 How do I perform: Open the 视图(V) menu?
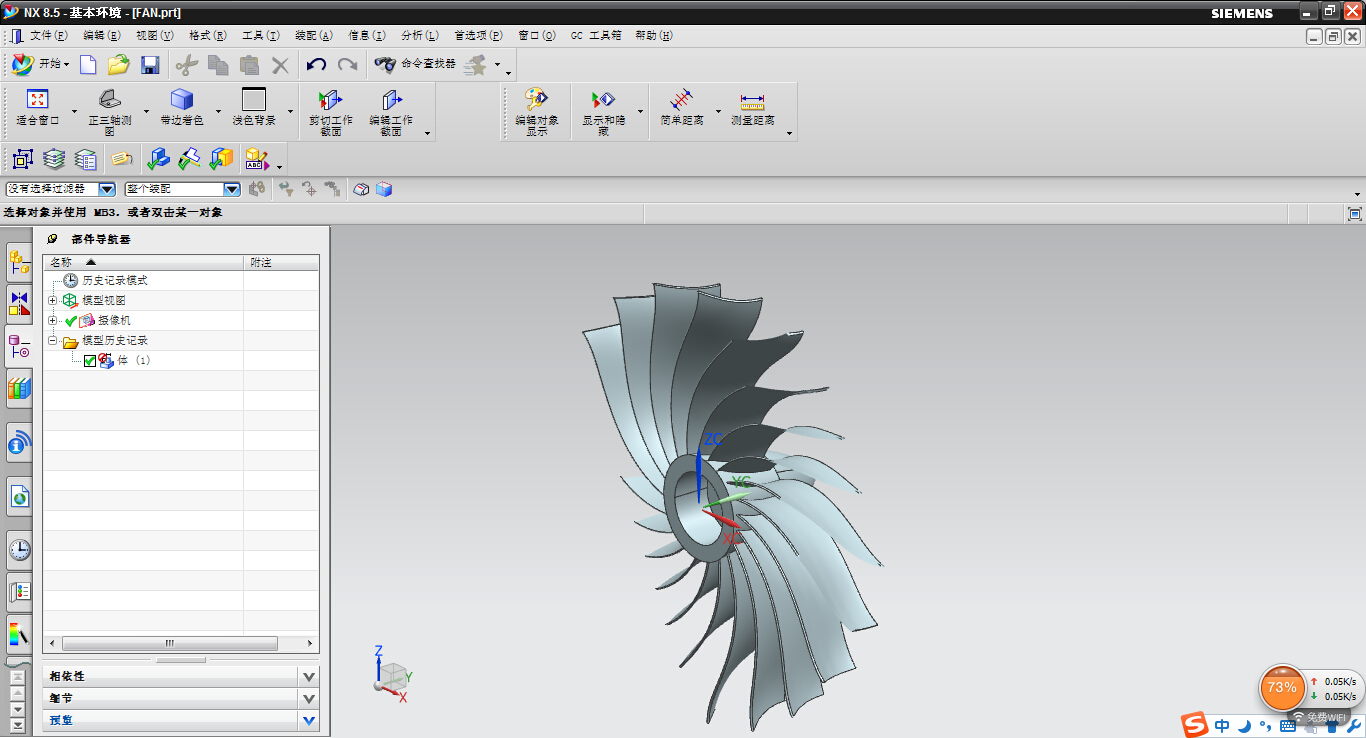point(154,35)
